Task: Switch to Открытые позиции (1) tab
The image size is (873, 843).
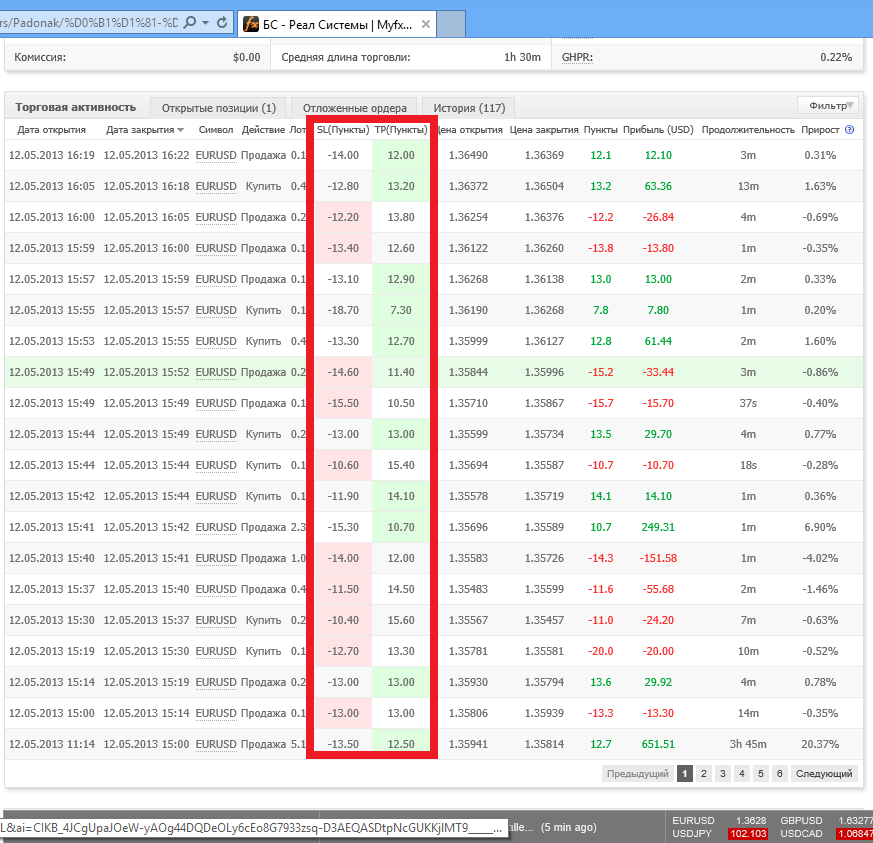Action: tap(218, 107)
